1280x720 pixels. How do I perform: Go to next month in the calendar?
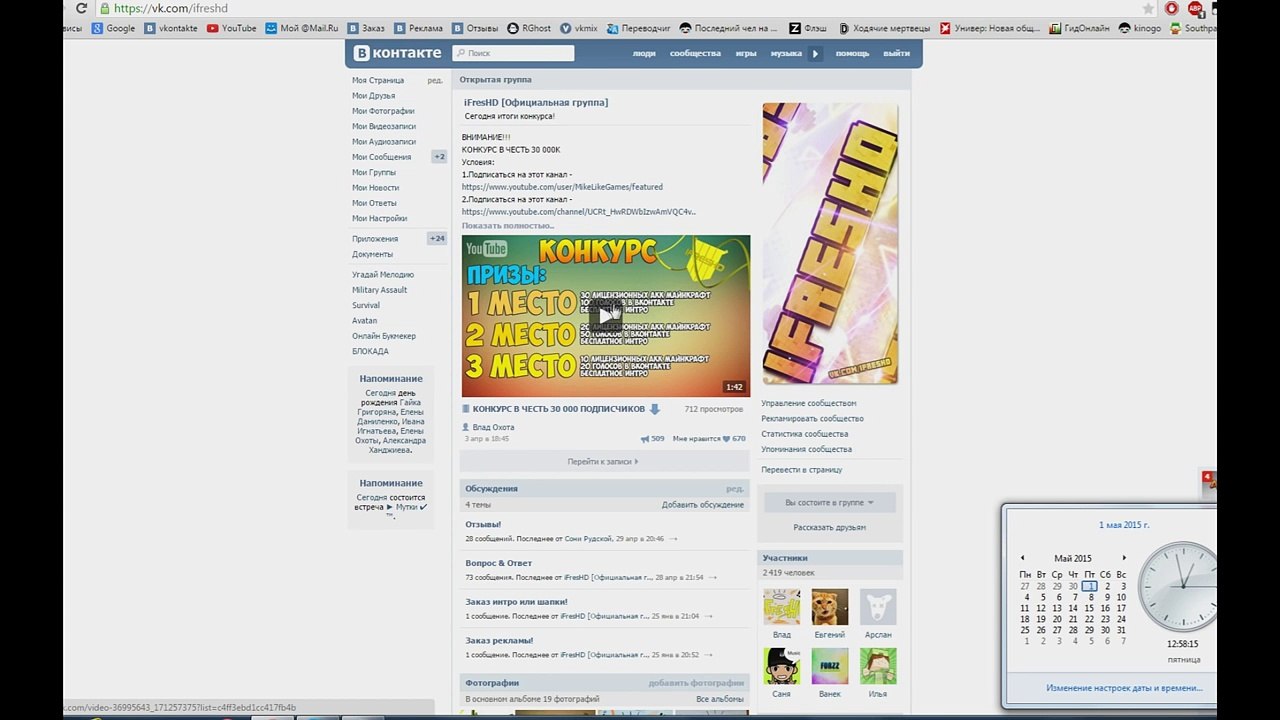1124,558
